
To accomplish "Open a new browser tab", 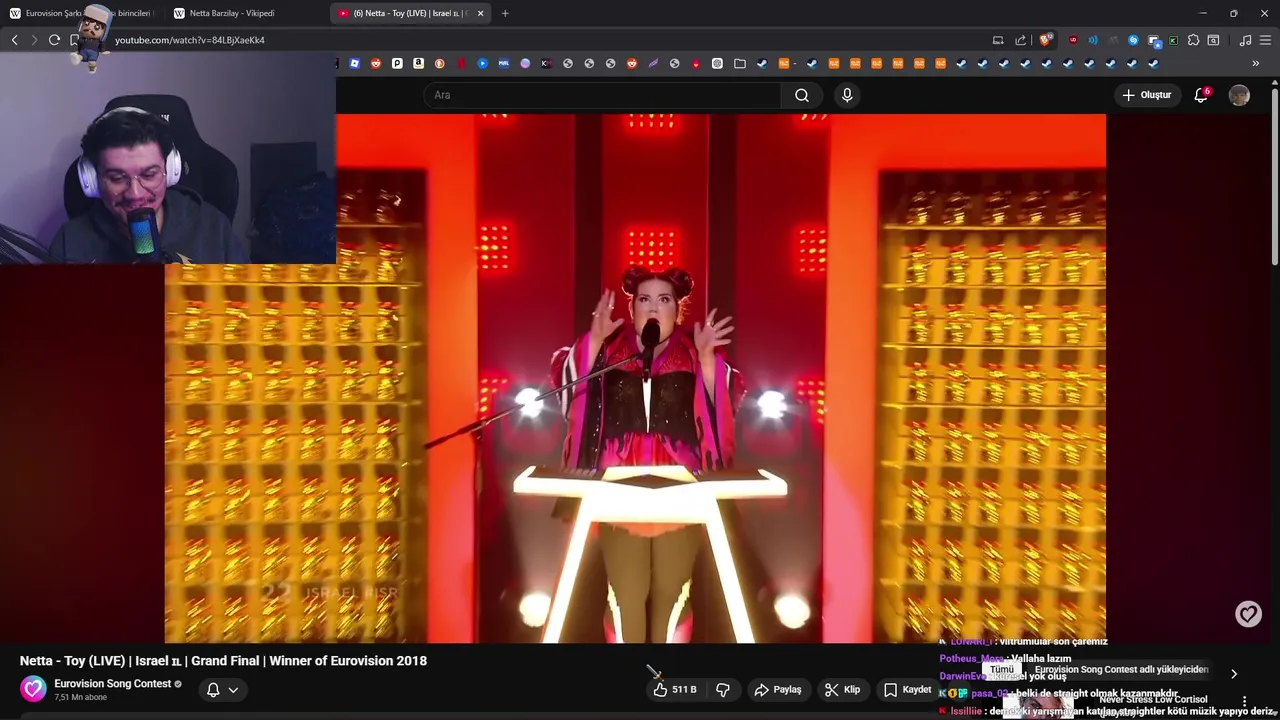I will (505, 13).
